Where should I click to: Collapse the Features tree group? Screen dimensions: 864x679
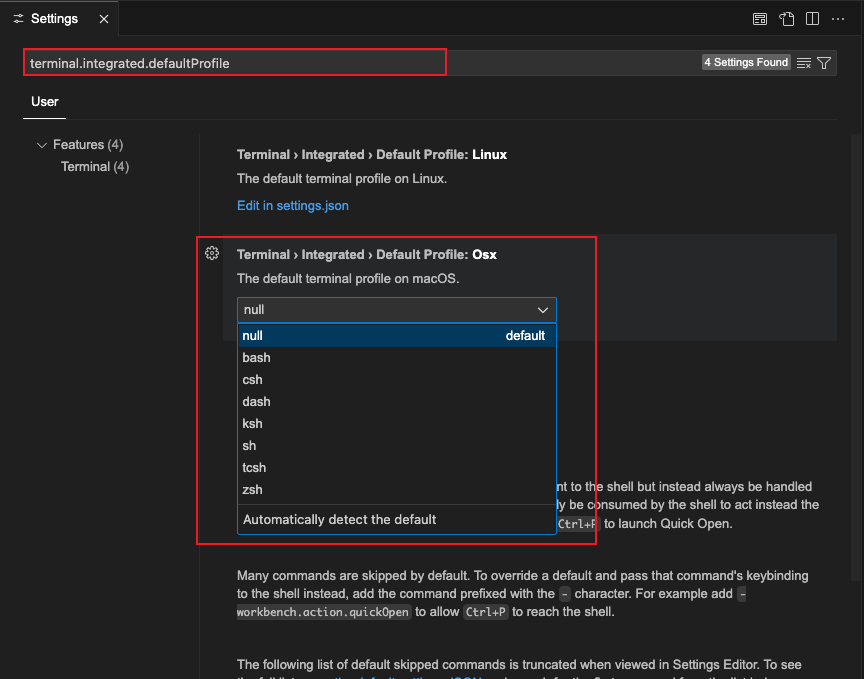42,145
